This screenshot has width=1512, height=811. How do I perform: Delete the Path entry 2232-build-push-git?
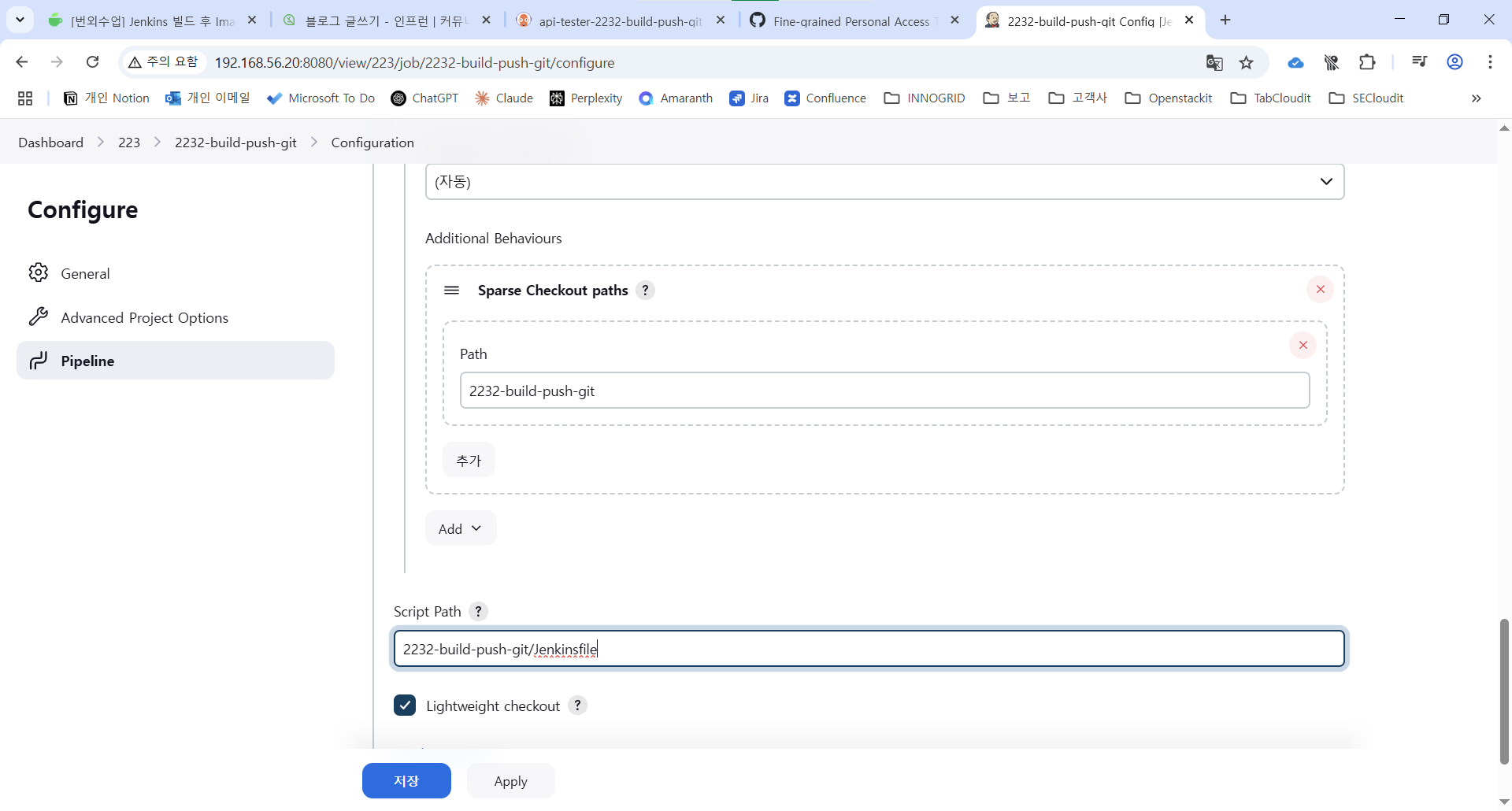click(1303, 346)
